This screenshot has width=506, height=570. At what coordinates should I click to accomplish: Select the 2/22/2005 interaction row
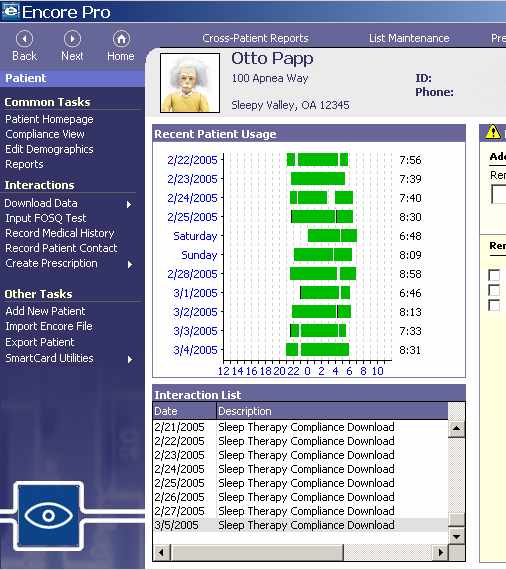pyautogui.click(x=301, y=441)
